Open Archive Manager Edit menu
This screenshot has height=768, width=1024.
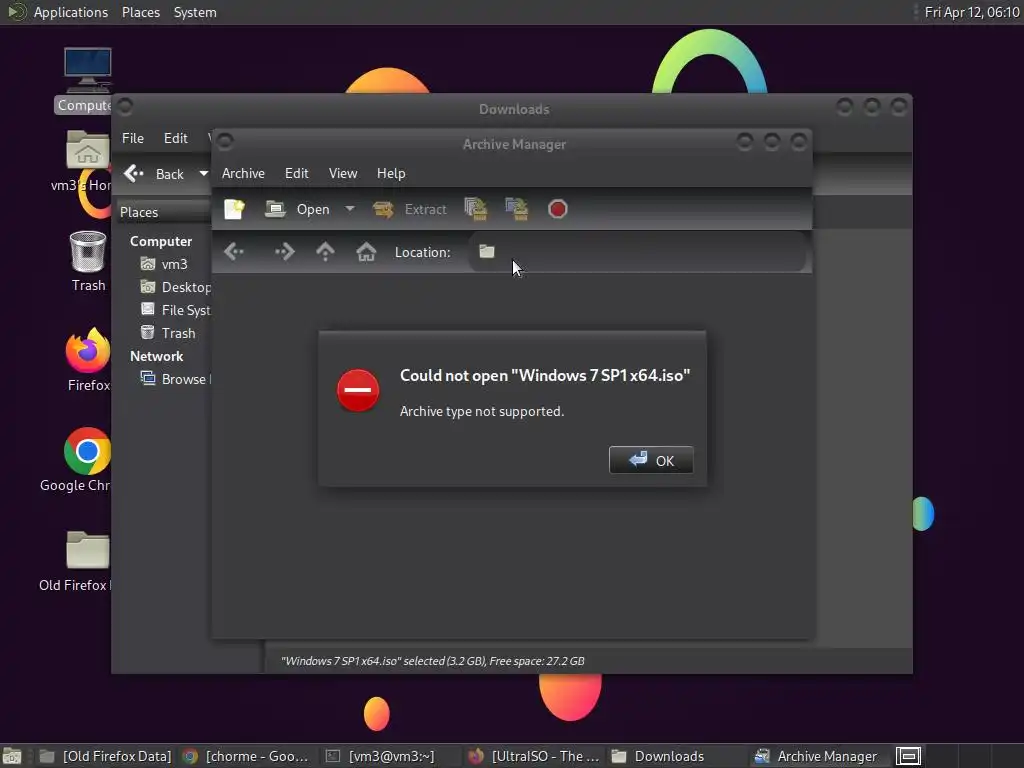(296, 173)
